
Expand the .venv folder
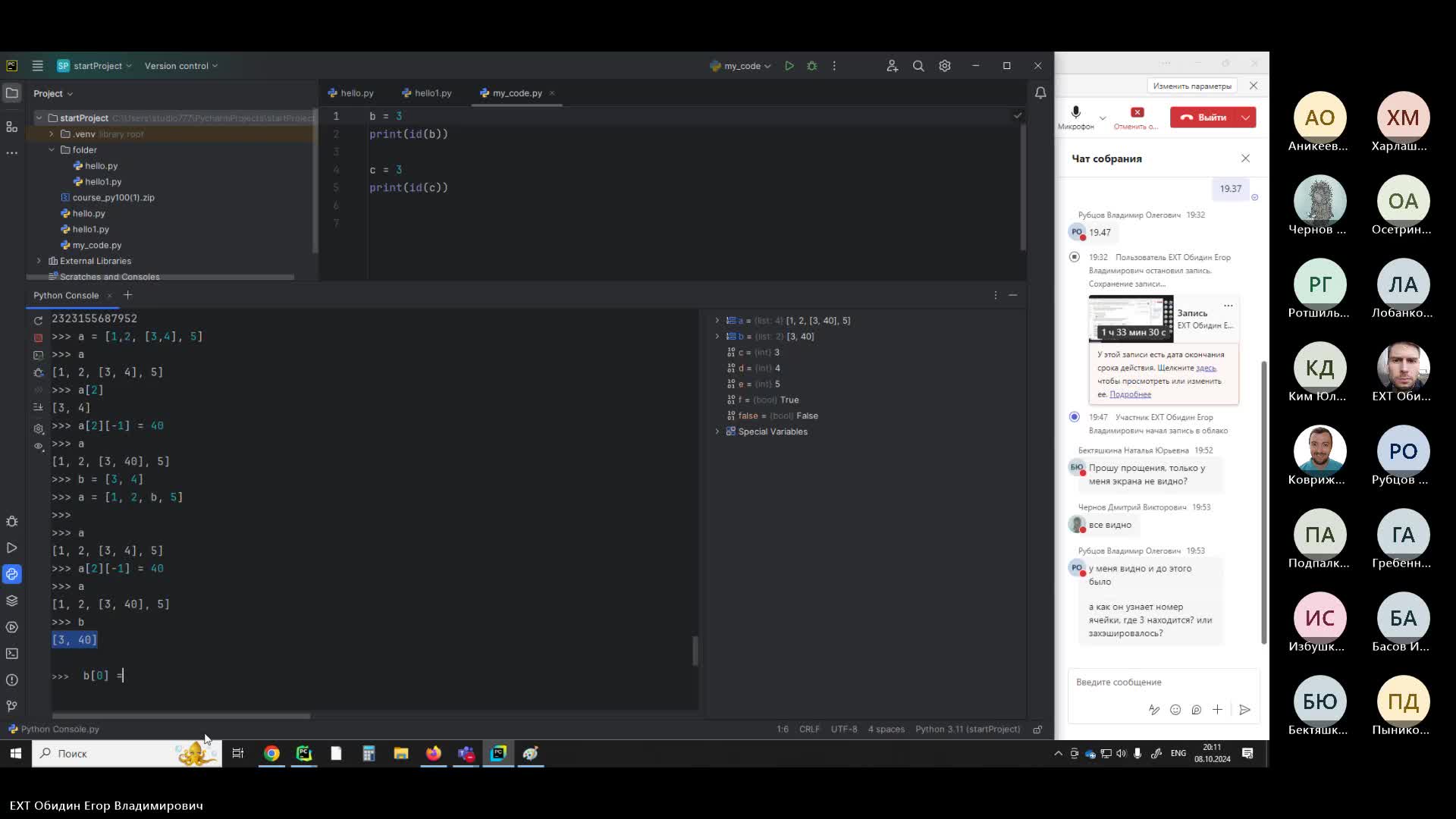point(52,134)
